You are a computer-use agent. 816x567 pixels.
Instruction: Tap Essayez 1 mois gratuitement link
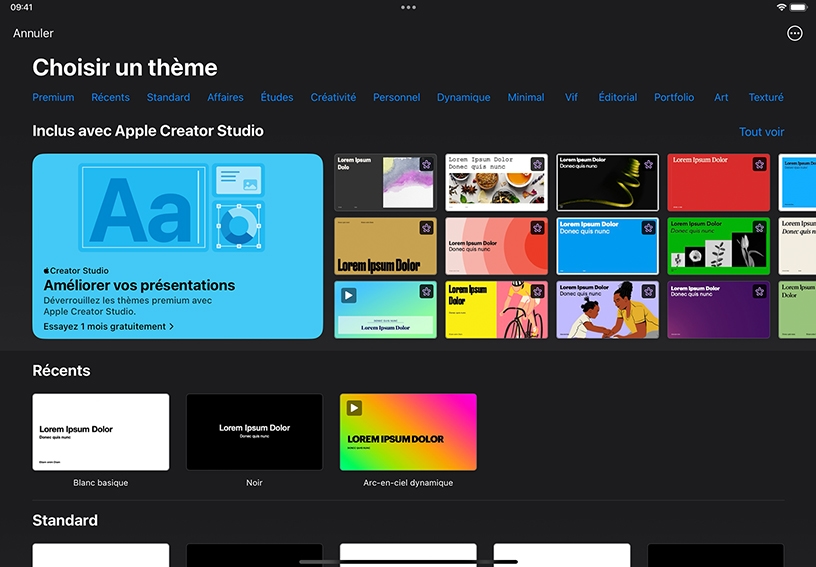point(109,327)
